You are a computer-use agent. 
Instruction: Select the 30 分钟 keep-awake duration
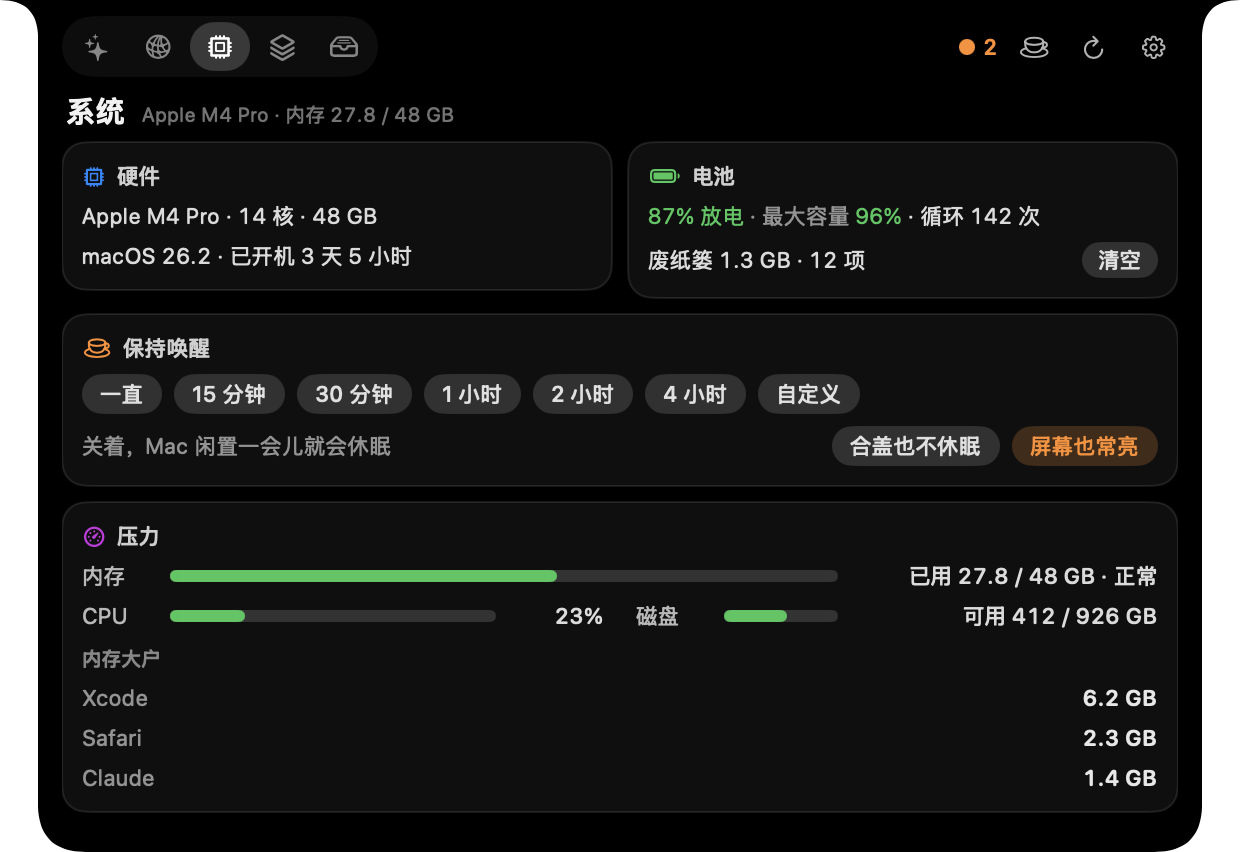point(354,395)
